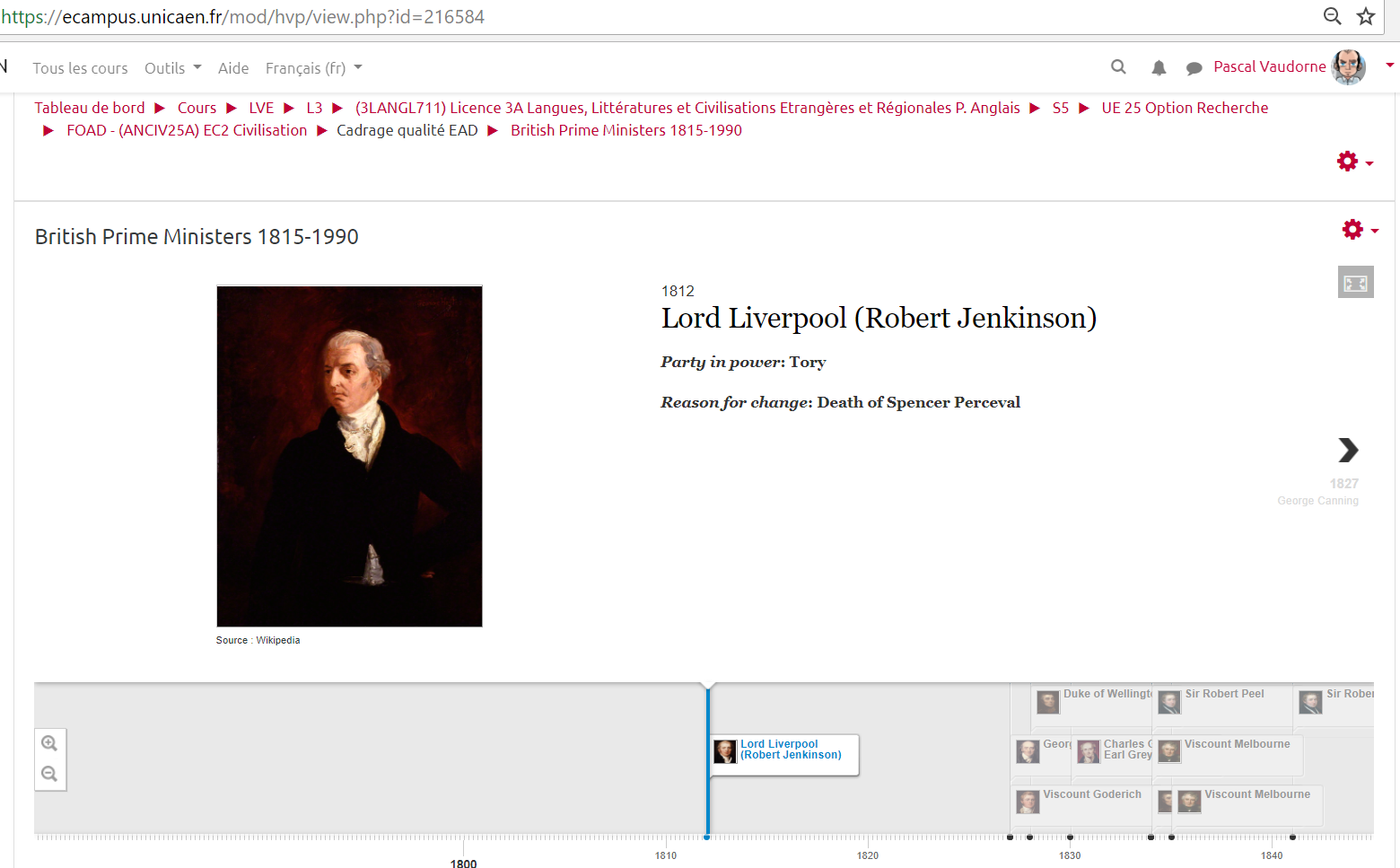Expand the Outils dropdown menu
1400x868 pixels.
[172, 68]
